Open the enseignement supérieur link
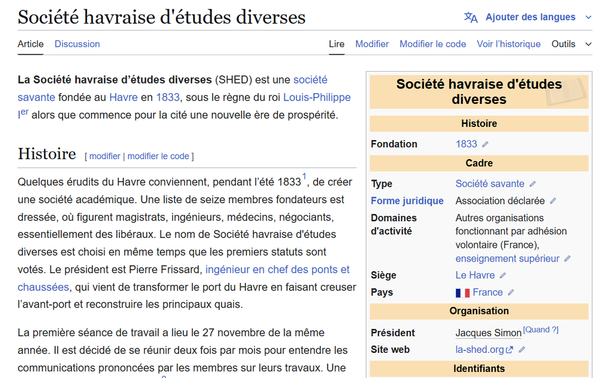610x378 pixels. click(x=507, y=259)
